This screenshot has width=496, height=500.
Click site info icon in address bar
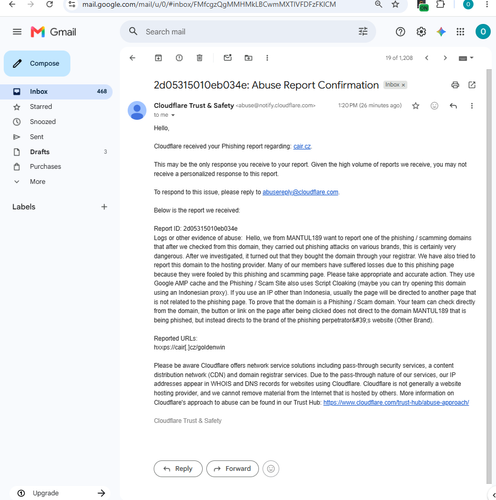point(72,4)
